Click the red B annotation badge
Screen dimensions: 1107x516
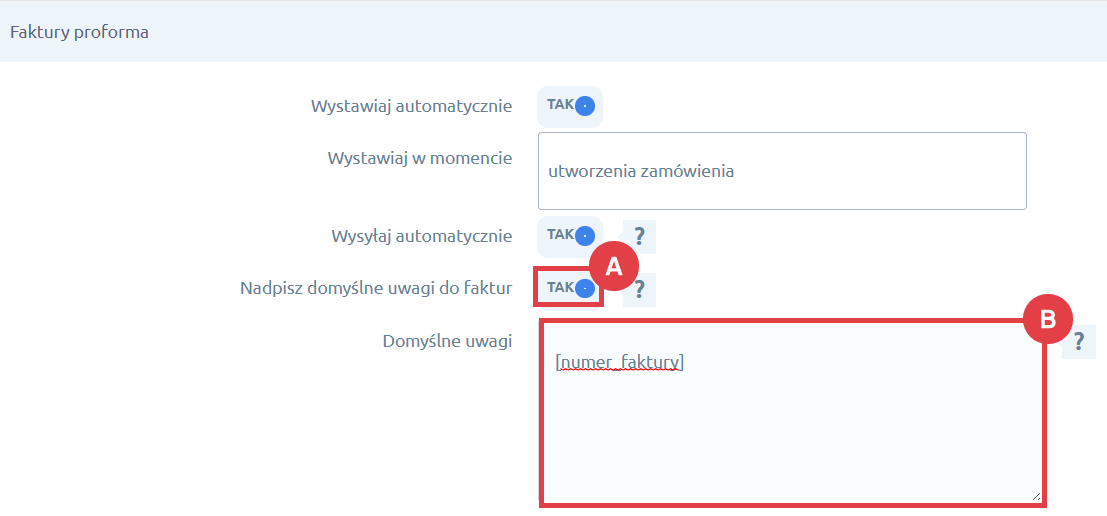1048,320
